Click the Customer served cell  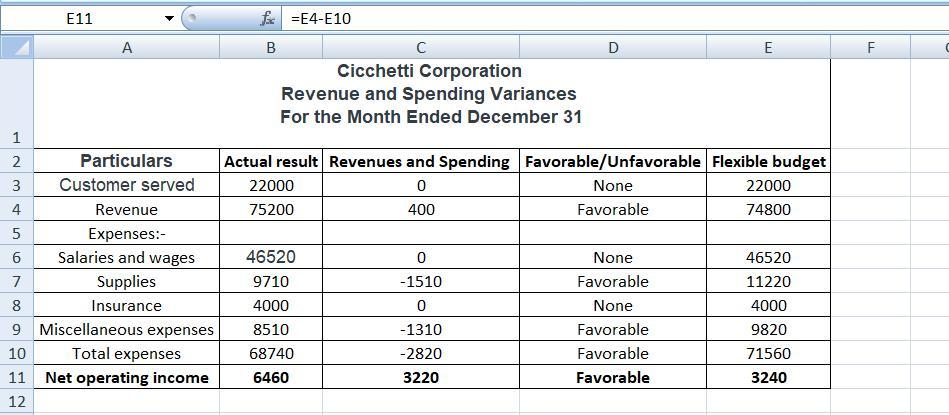[126, 185]
